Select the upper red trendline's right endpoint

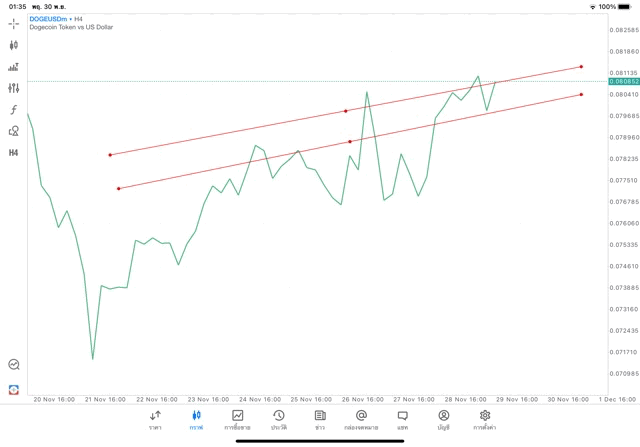pyautogui.click(x=581, y=67)
